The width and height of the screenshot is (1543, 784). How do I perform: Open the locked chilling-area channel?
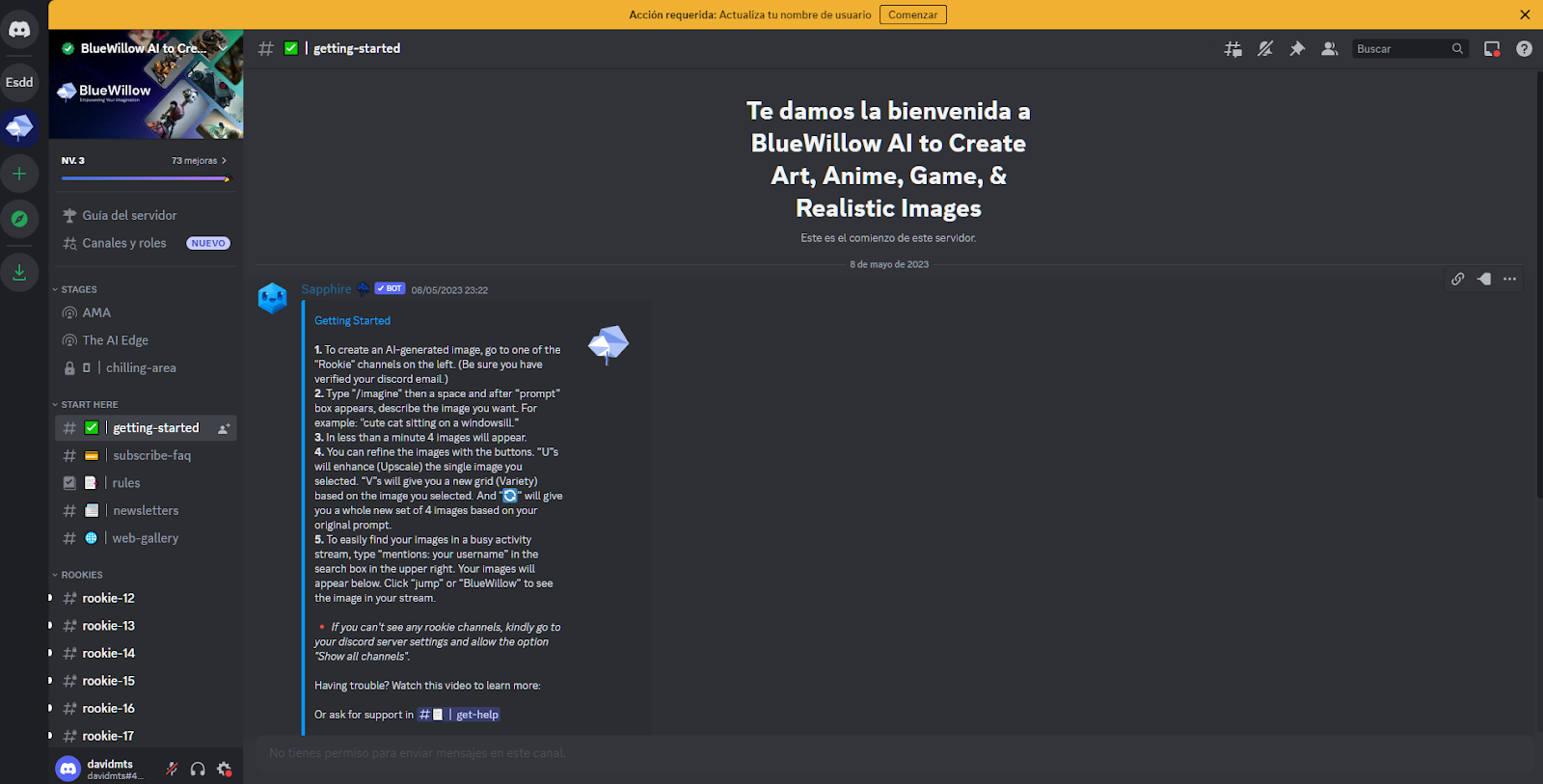146,367
